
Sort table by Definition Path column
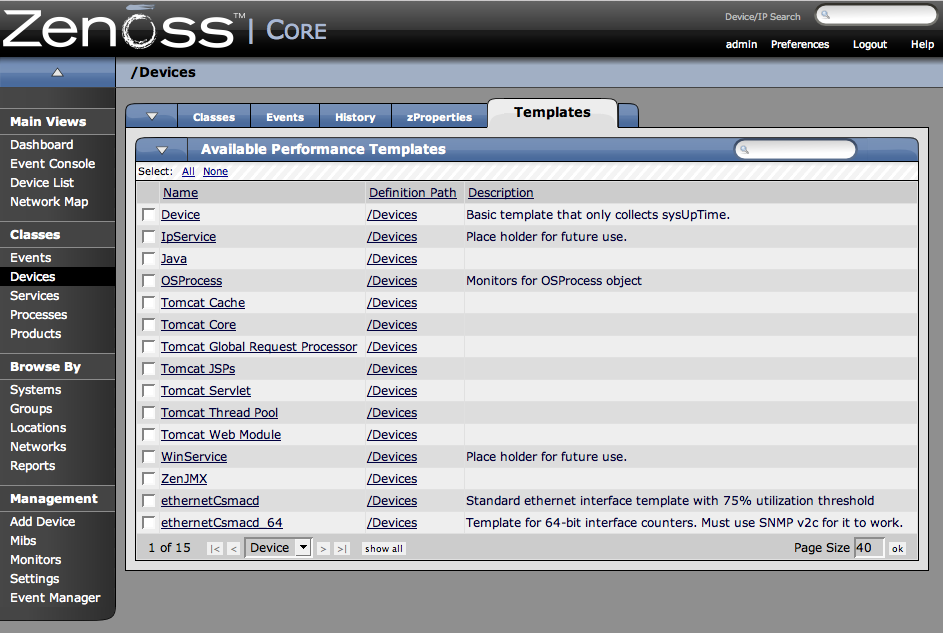tap(413, 193)
